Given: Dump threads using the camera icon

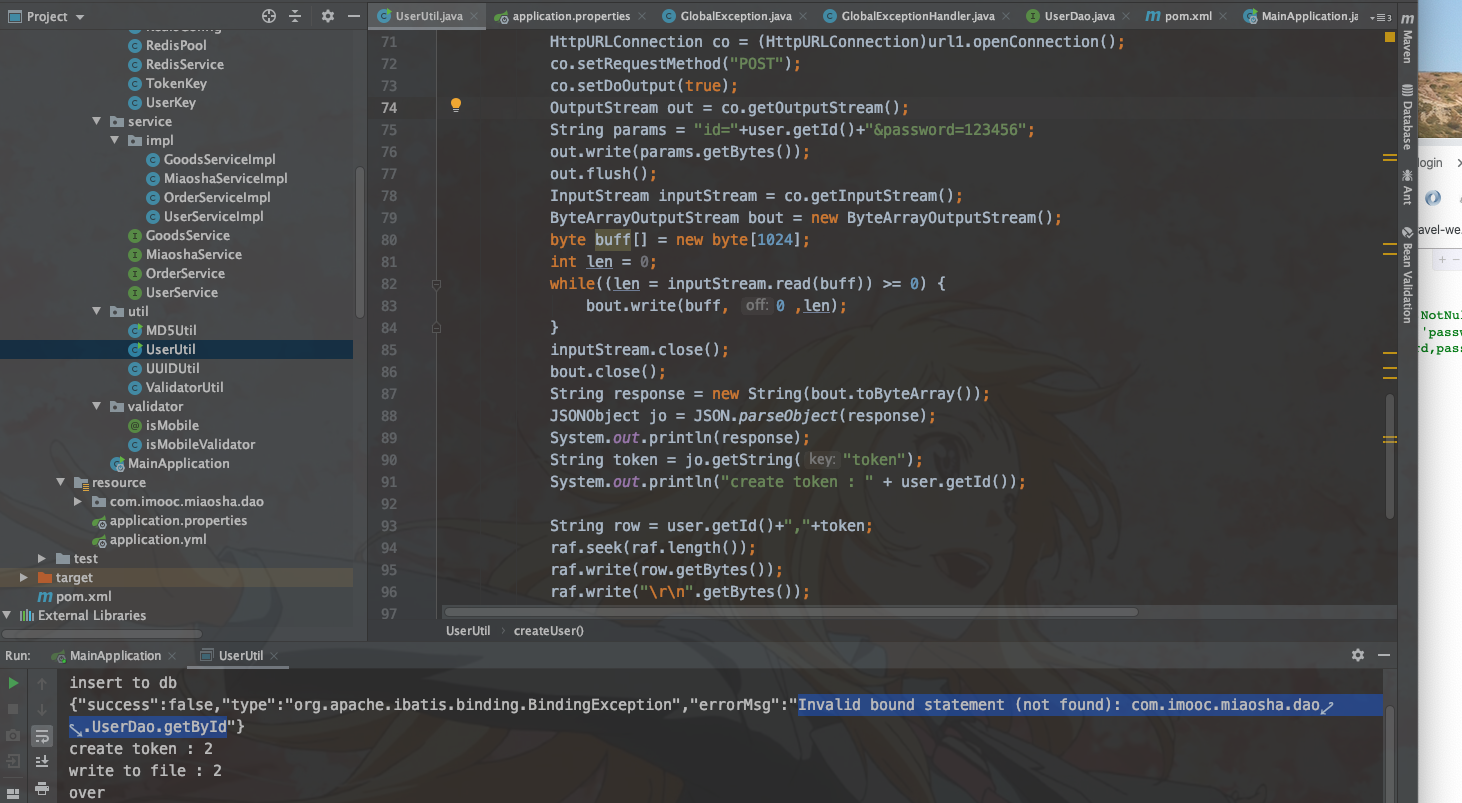Looking at the screenshot, I should [x=13, y=736].
